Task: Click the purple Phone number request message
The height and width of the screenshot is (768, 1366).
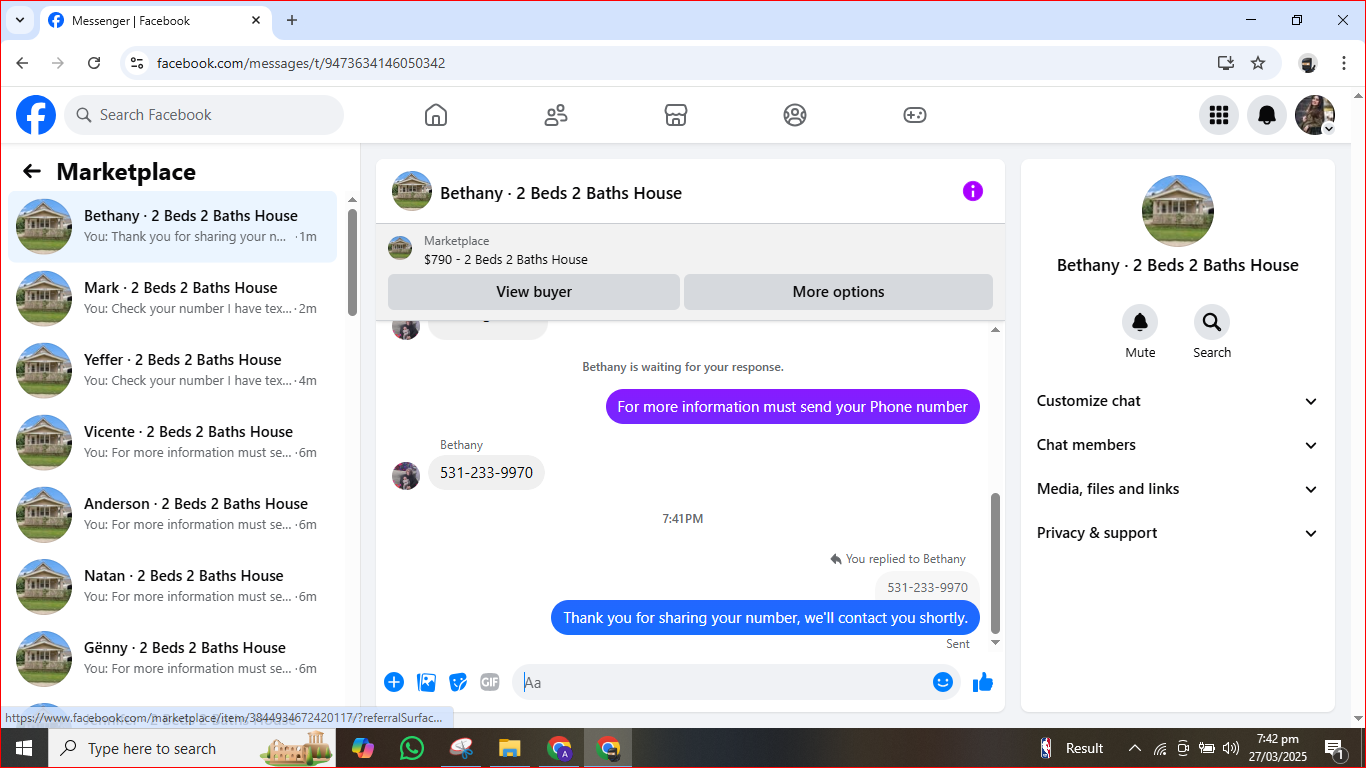Action: pyautogui.click(x=793, y=406)
